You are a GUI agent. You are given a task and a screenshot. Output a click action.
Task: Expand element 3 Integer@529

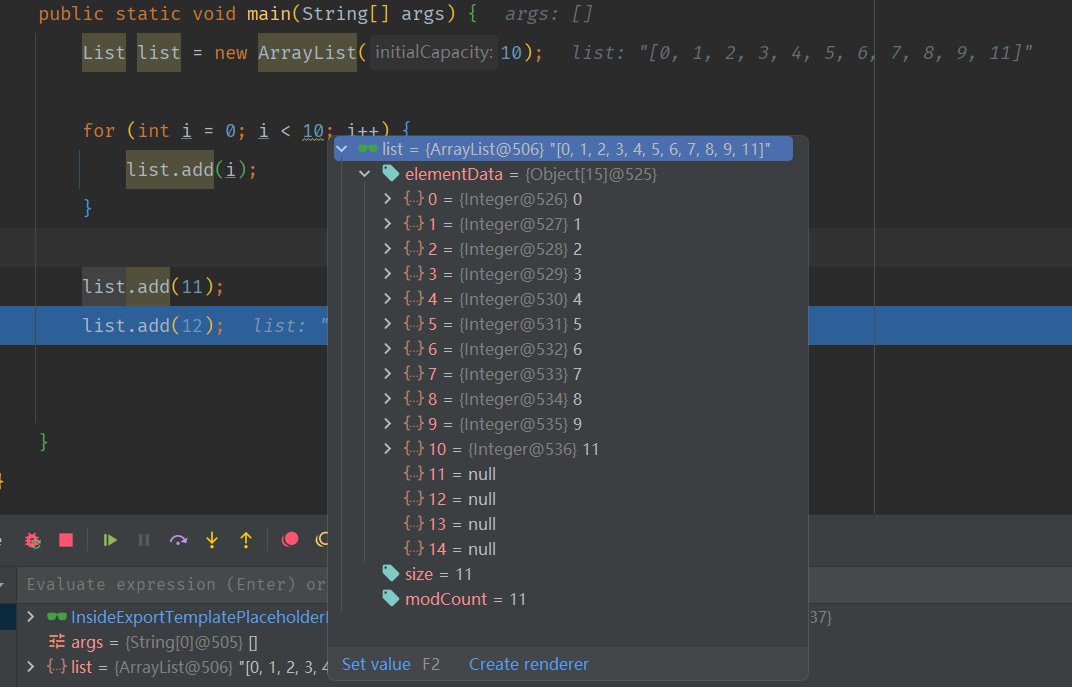tap(388, 273)
